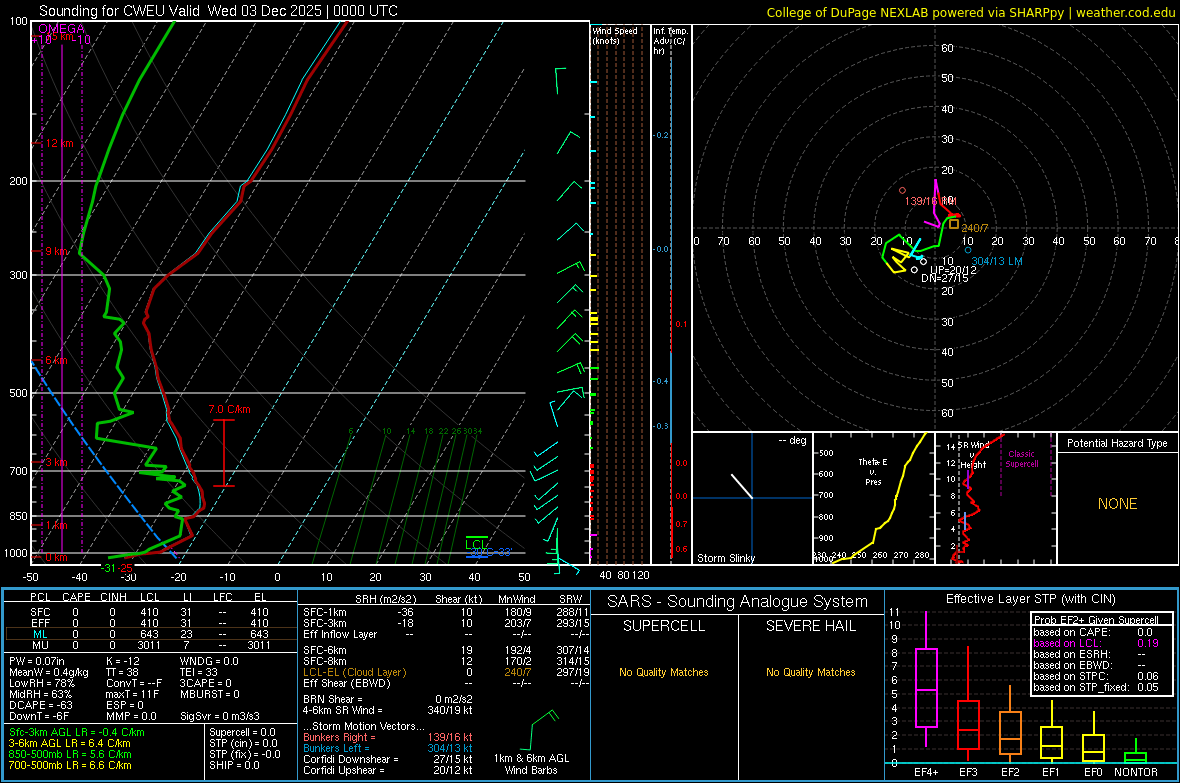Click the '12 km' height marker
1180x783 pixels.
(59, 143)
